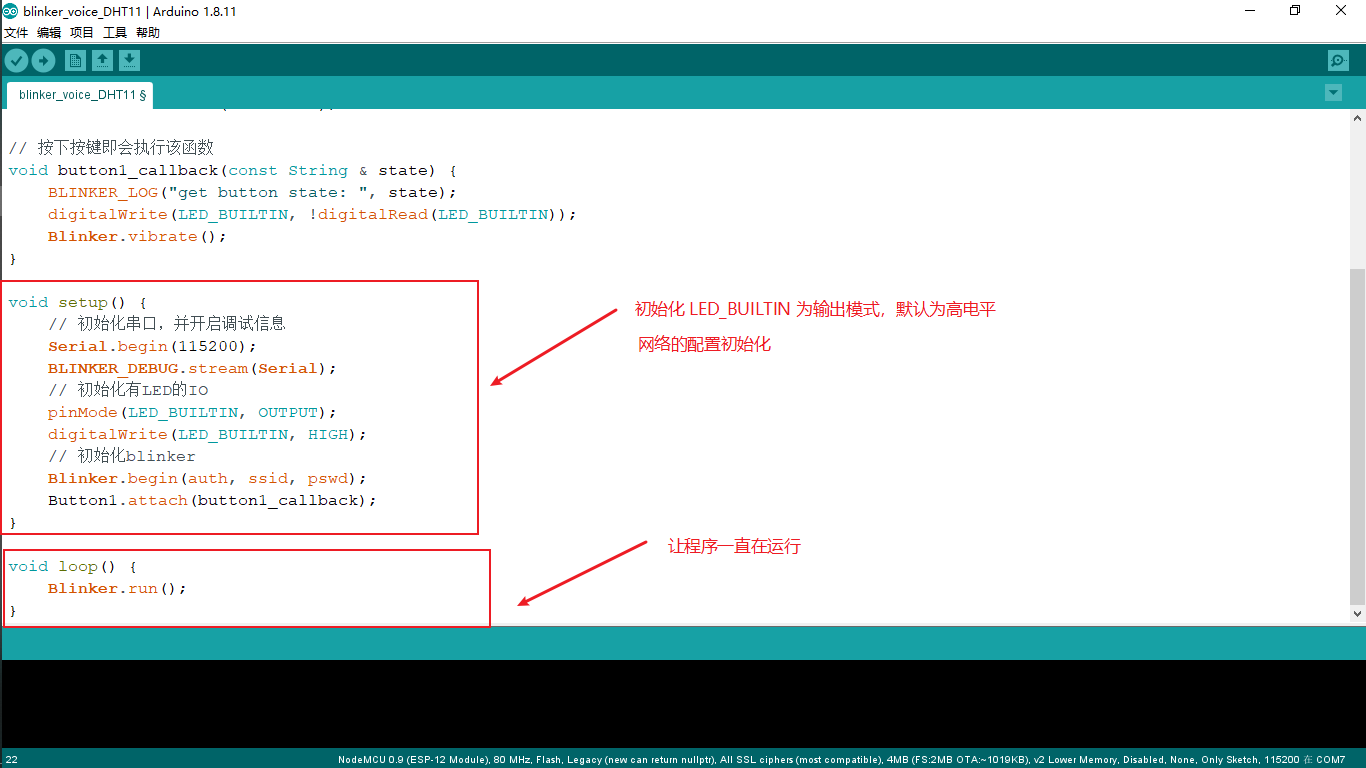Open the tab list dropdown arrow
Image resolution: width=1366 pixels, height=768 pixels.
click(x=1333, y=92)
